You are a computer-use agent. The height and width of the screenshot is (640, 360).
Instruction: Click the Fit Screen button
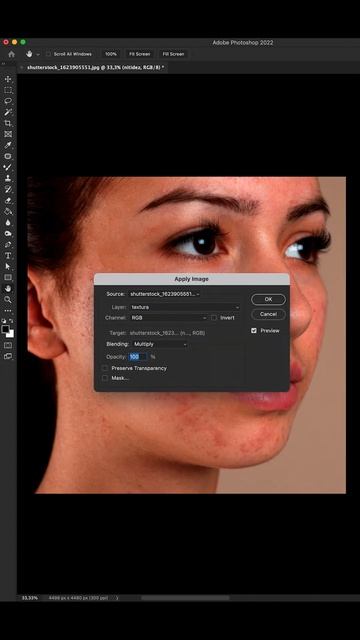pos(140,54)
